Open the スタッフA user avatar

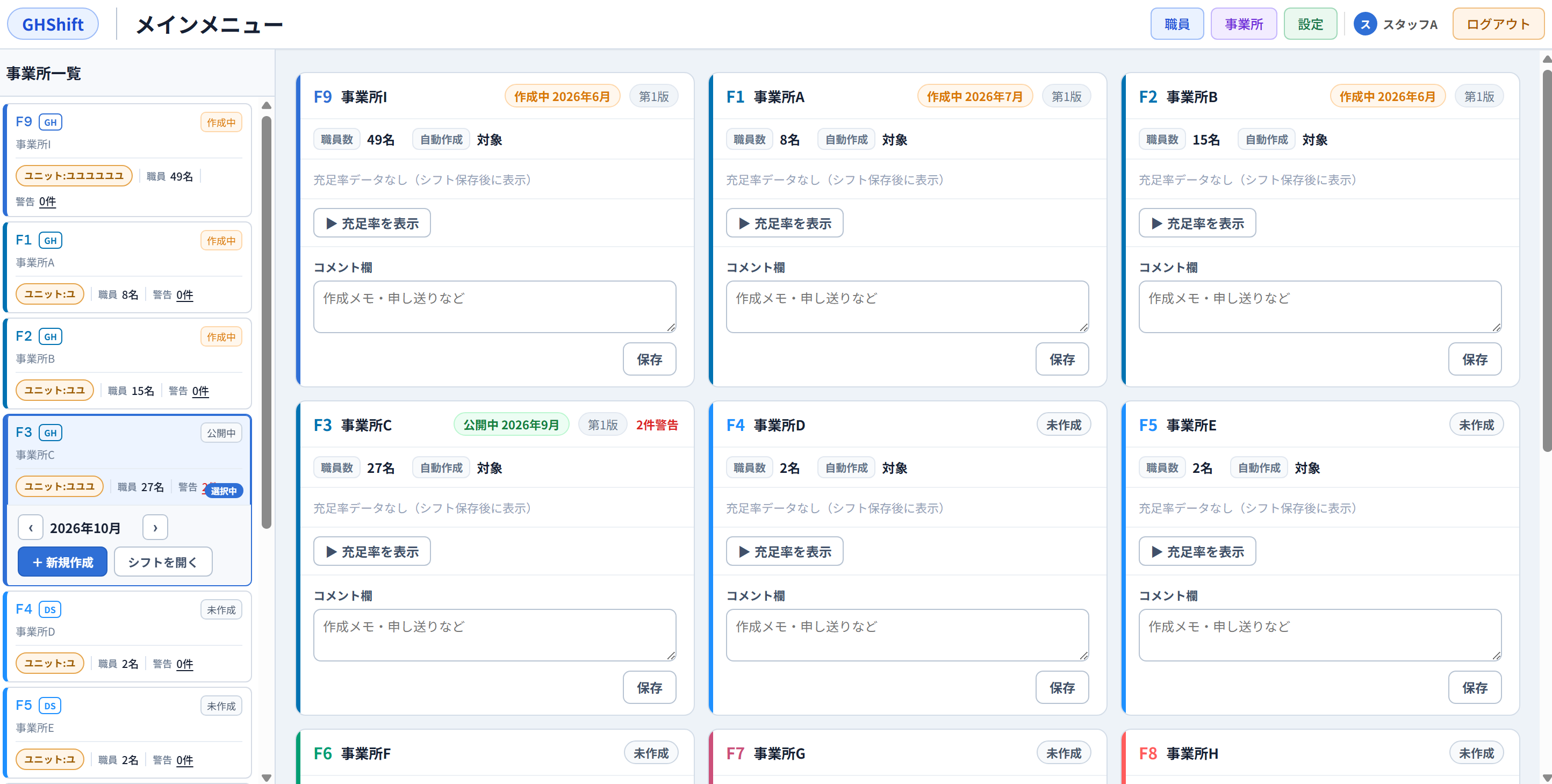1364,24
